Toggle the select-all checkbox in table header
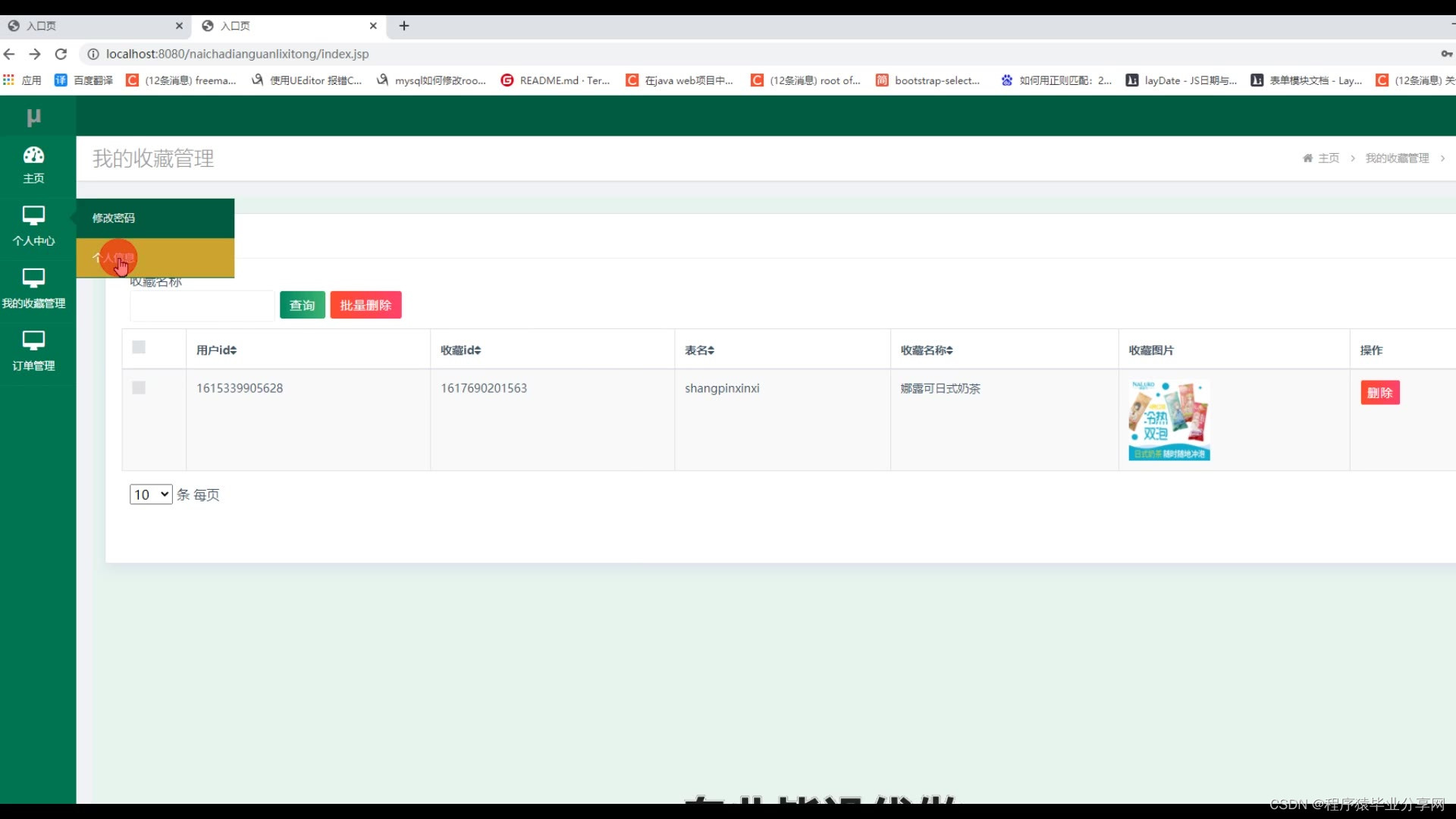 click(139, 347)
